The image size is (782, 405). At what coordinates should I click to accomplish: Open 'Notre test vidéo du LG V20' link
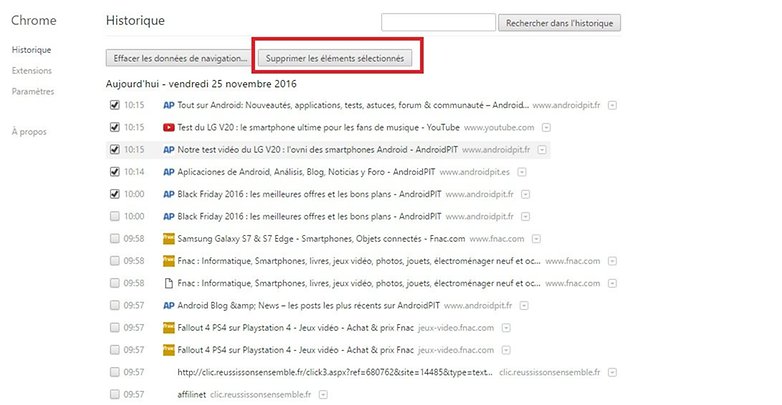click(x=318, y=150)
